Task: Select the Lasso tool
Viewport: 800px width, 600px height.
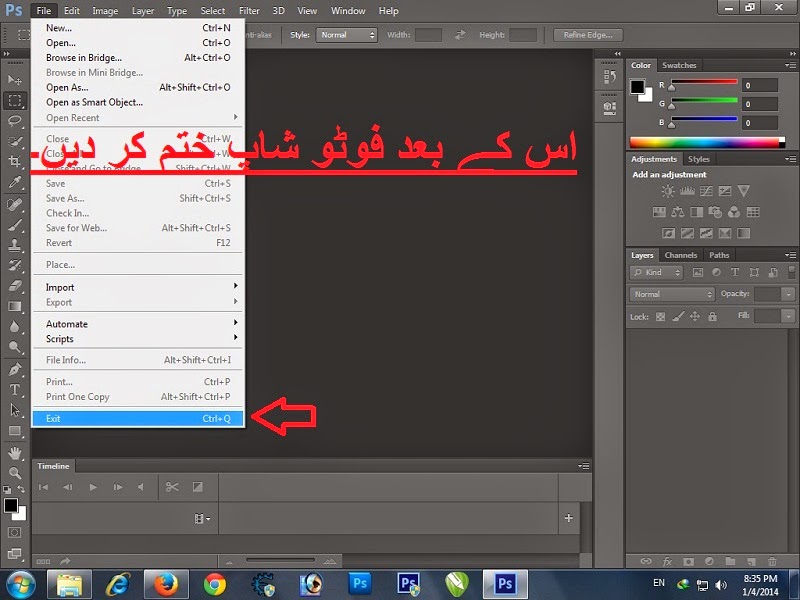Action: click(15, 121)
